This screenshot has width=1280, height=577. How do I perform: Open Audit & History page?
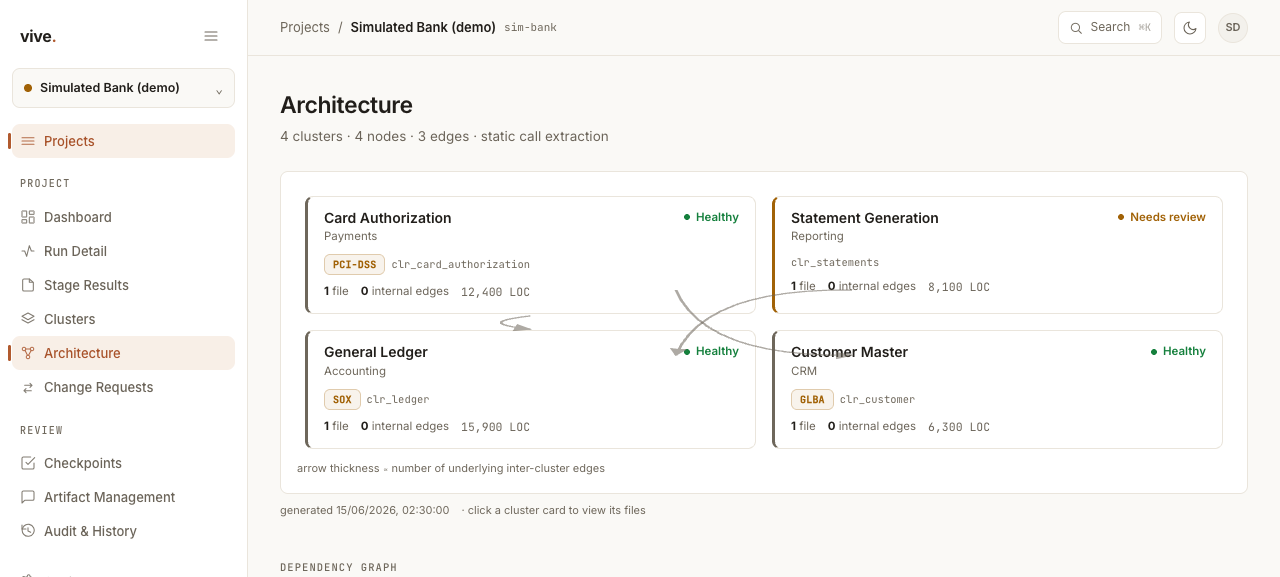123,531
